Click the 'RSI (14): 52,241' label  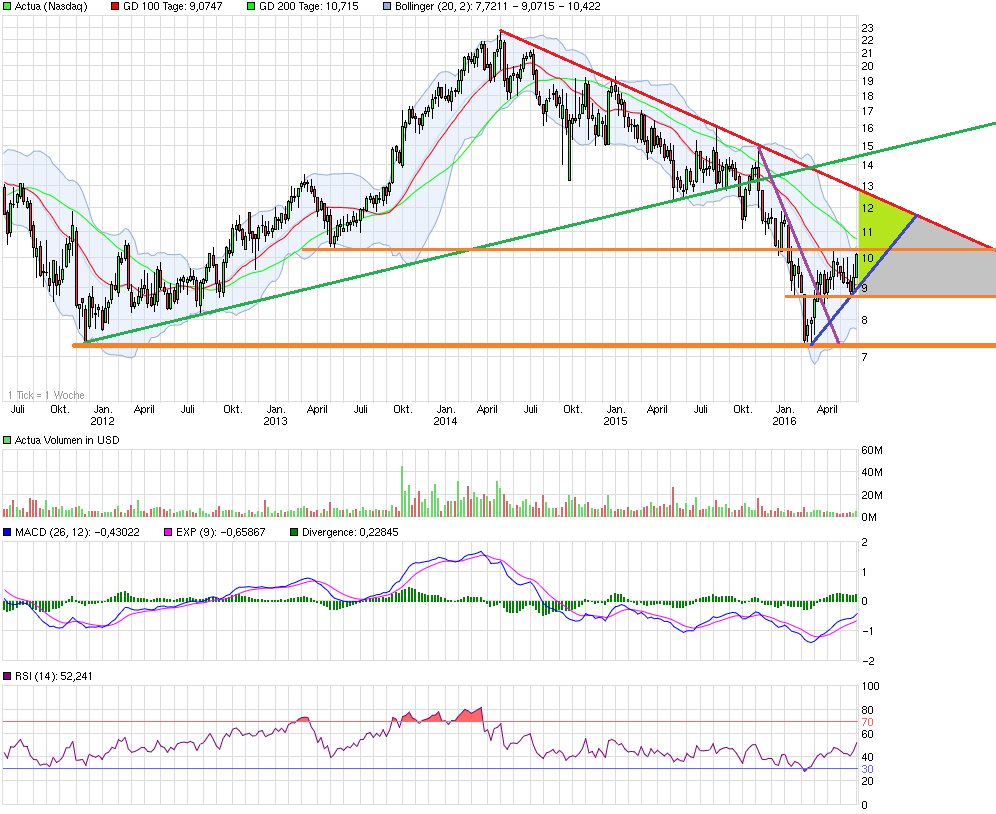click(55, 677)
